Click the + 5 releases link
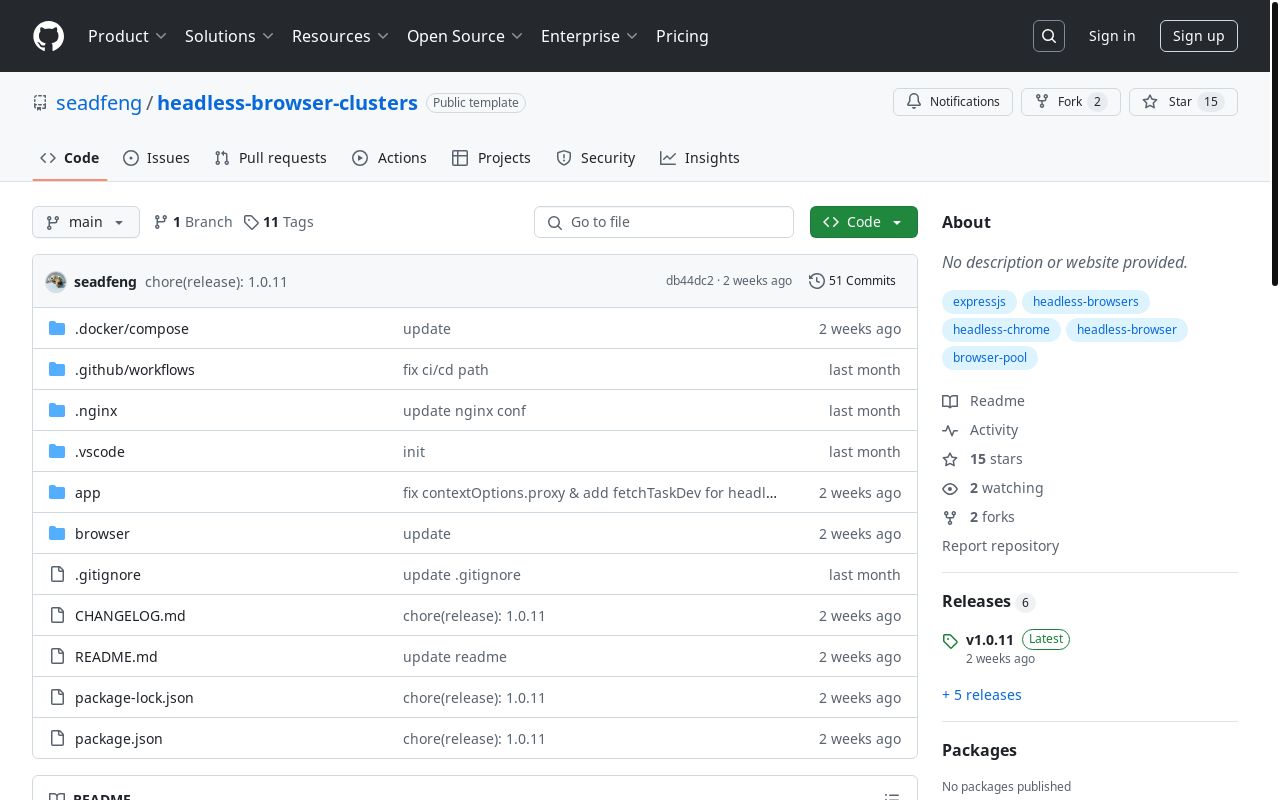Viewport: 1280px width, 800px height. click(981, 694)
